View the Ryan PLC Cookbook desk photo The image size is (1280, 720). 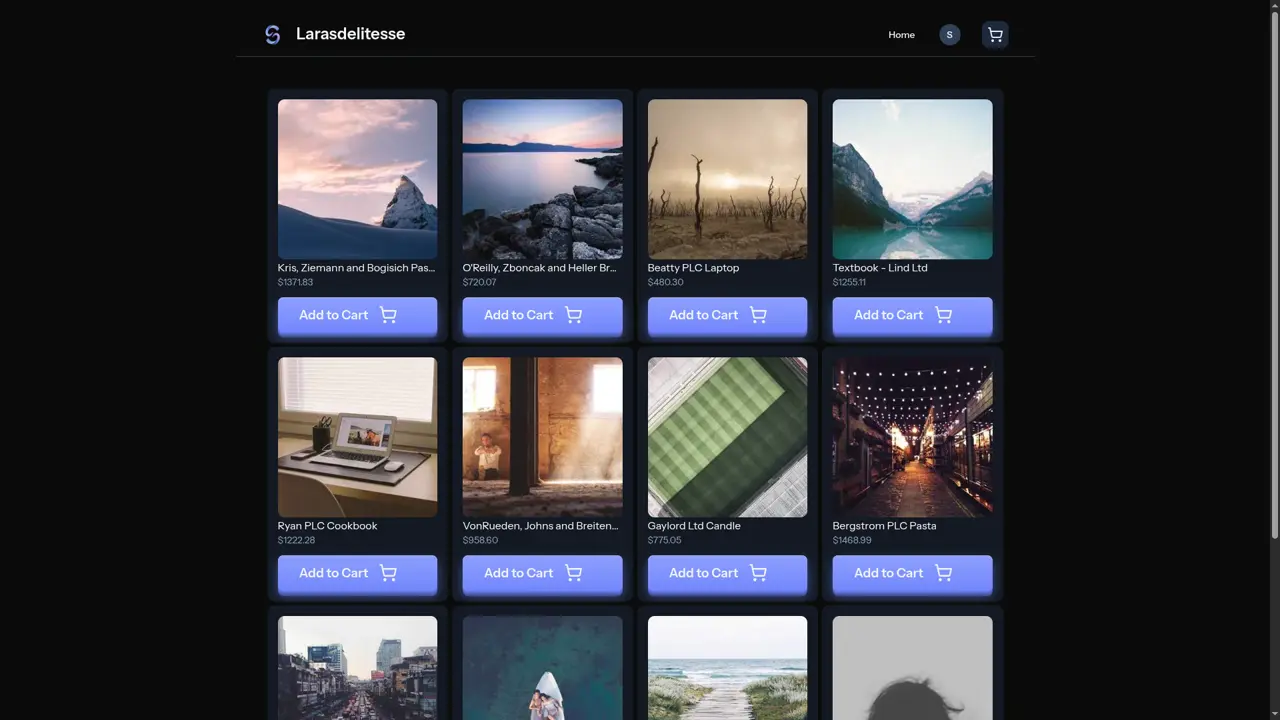coord(357,437)
